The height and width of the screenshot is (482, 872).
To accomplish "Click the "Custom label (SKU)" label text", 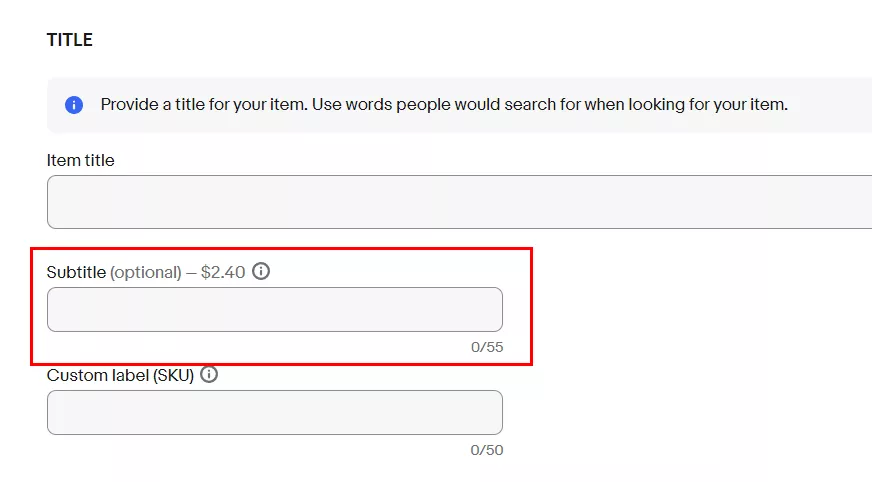I will pyautogui.click(x=120, y=375).
